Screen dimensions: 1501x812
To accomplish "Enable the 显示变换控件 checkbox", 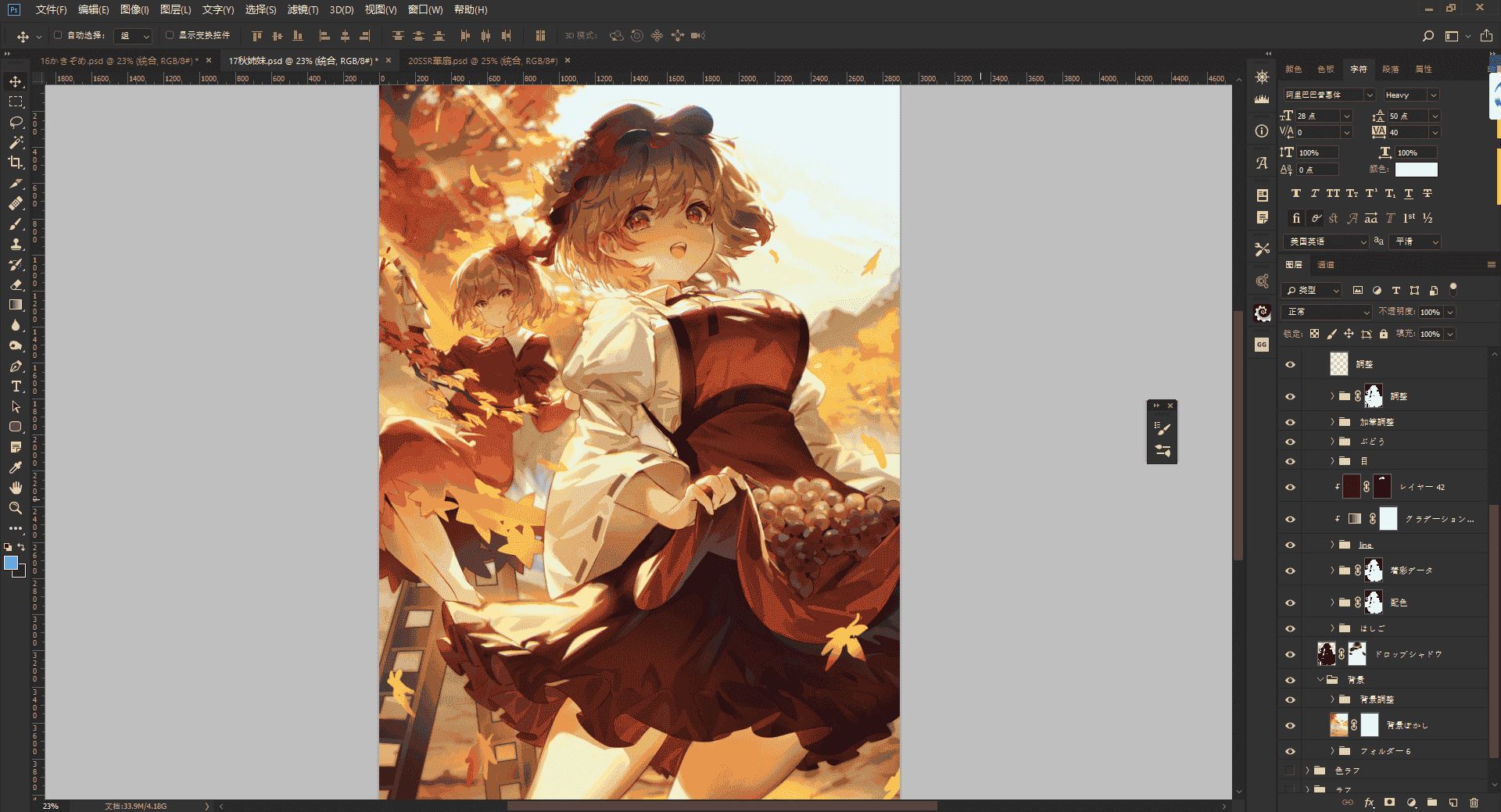I will tap(170, 35).
